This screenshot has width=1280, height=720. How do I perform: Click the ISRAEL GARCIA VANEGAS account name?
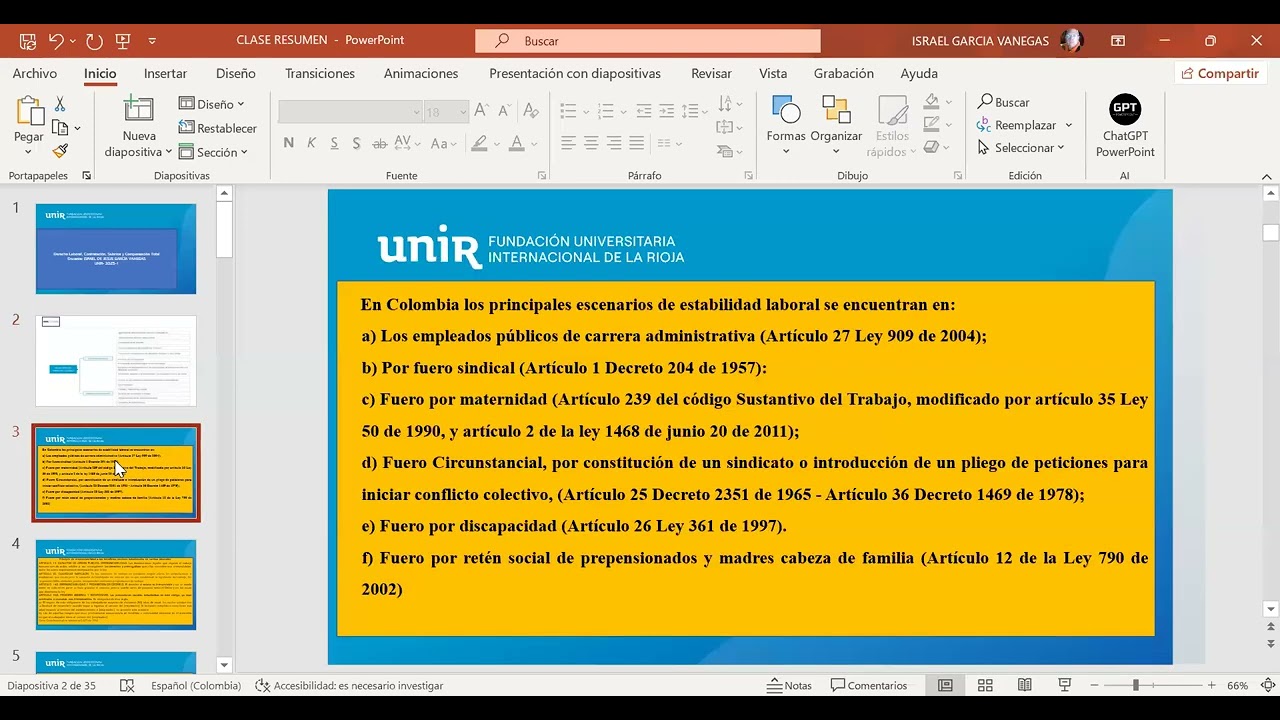click(980, 41)
